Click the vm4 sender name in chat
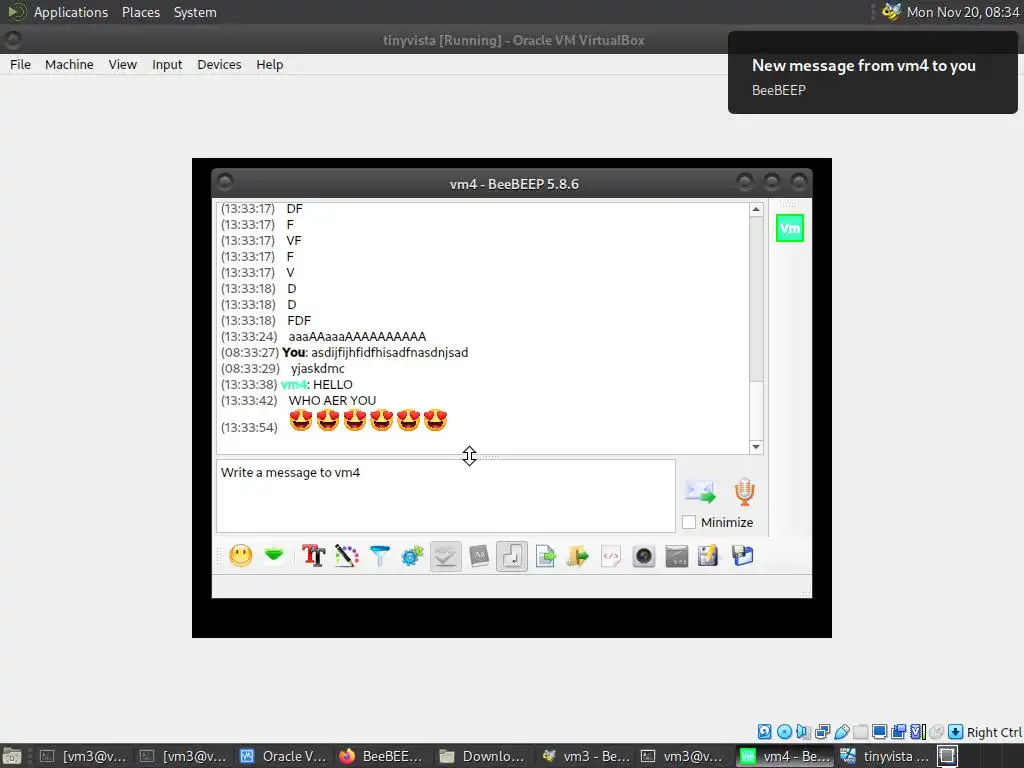Screen dimensions: 1024x768 [x=293, y=385]
